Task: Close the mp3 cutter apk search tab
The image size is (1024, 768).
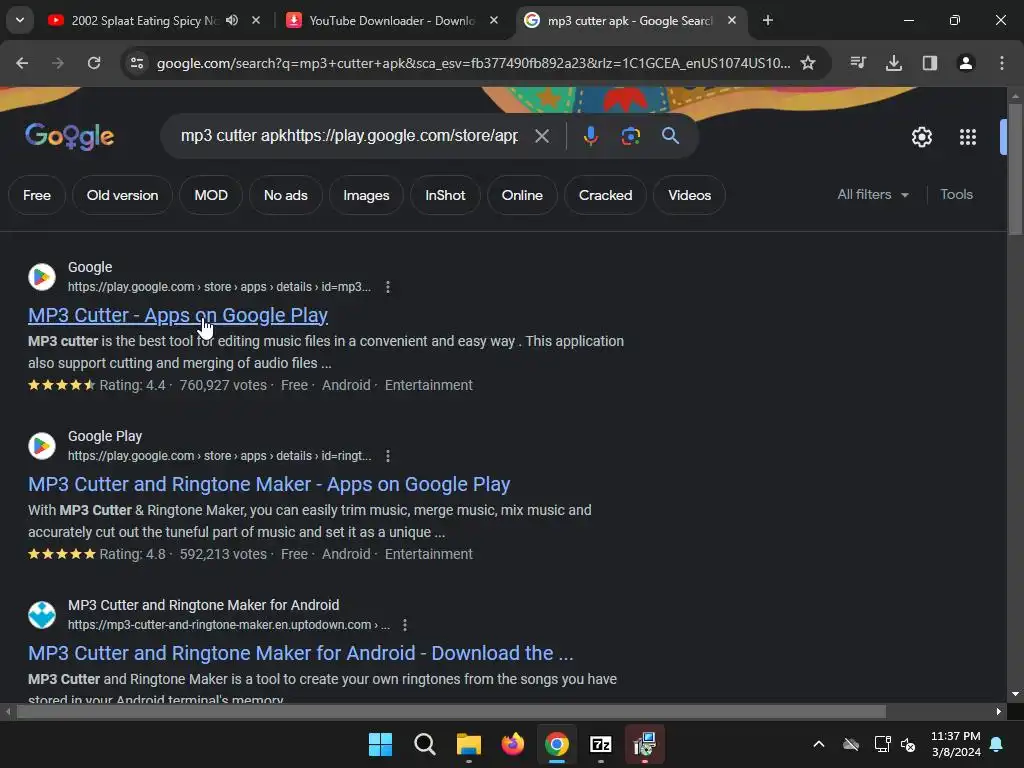Action: click(731, 20)
